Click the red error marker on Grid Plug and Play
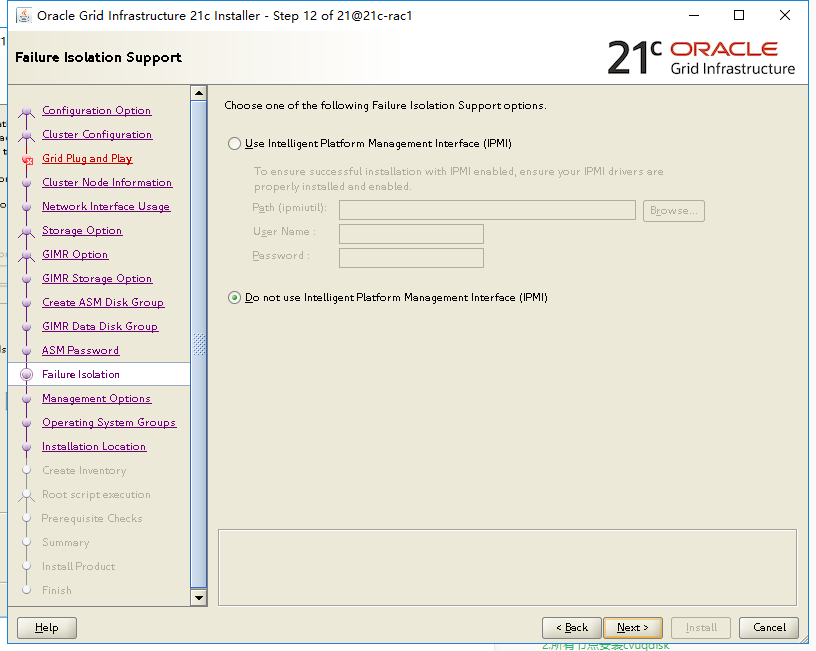The height and width of the screenshot is (651, 816). point(28,161)
